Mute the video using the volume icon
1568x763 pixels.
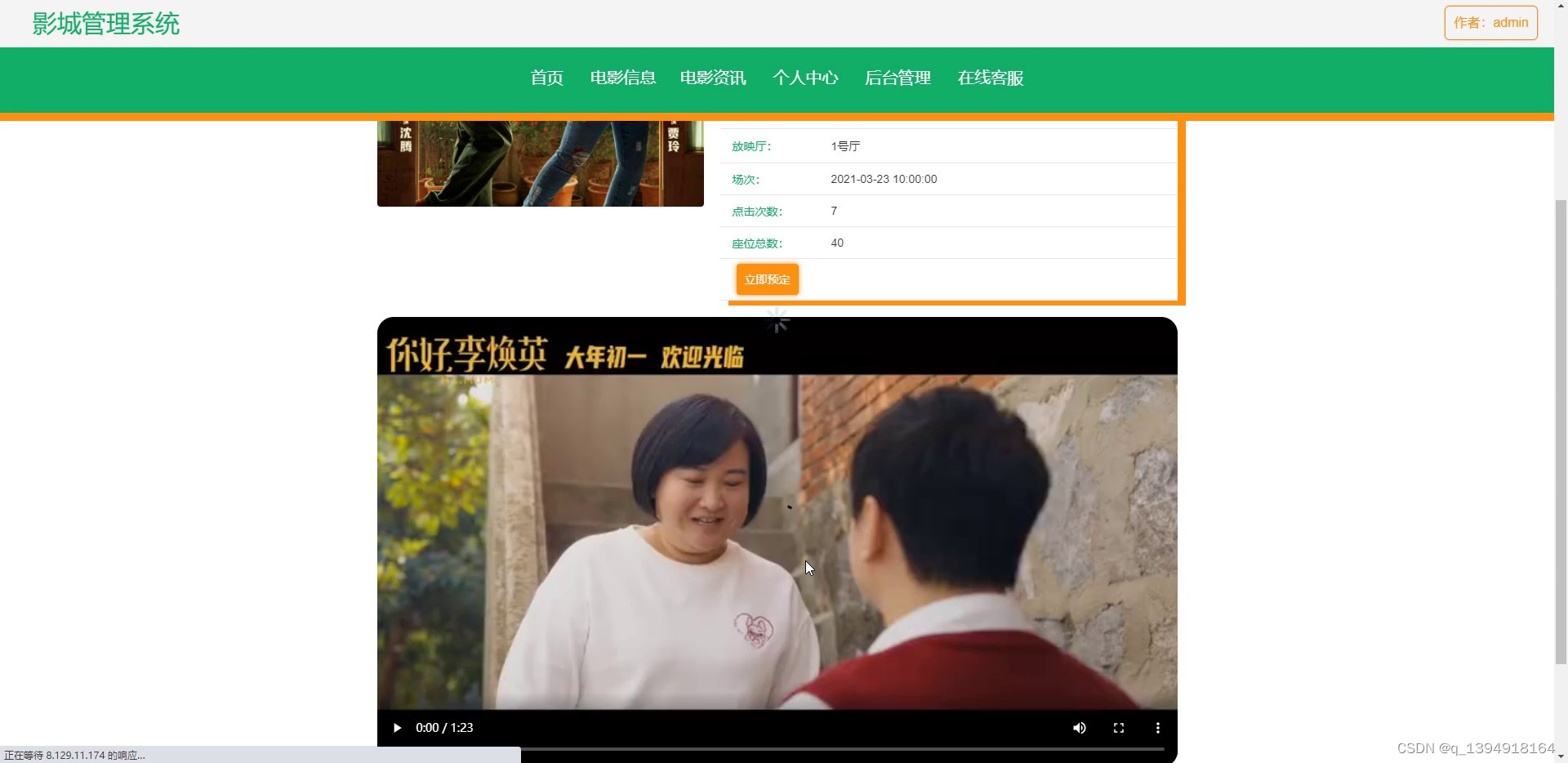point(1080,728)
